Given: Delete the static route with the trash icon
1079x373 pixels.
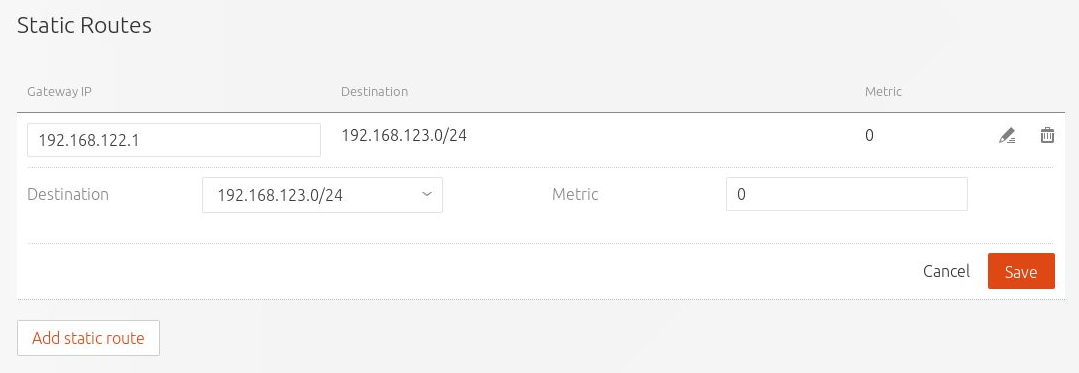Looking at the screenshot, I should coord(1047,135).
